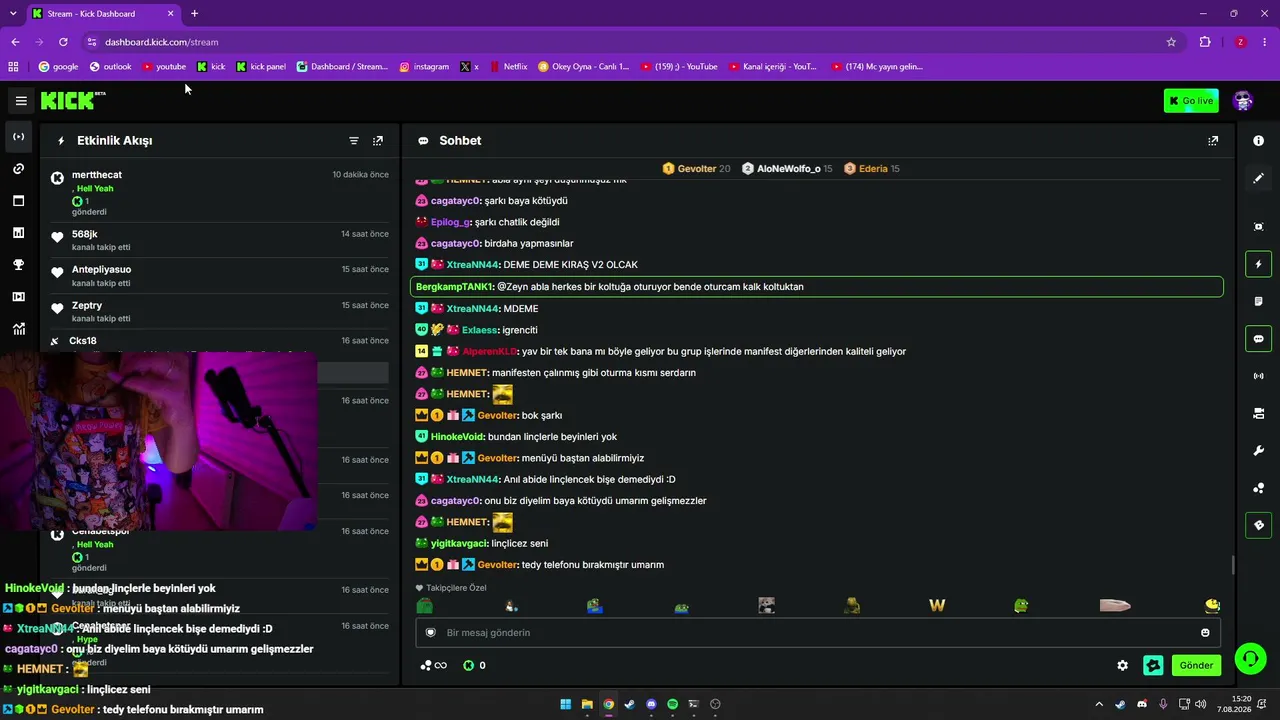Image resolution: width=1280 pixels, height=720 pixels.
Task: Open the instagram bookmark
Action: (424, 67)
